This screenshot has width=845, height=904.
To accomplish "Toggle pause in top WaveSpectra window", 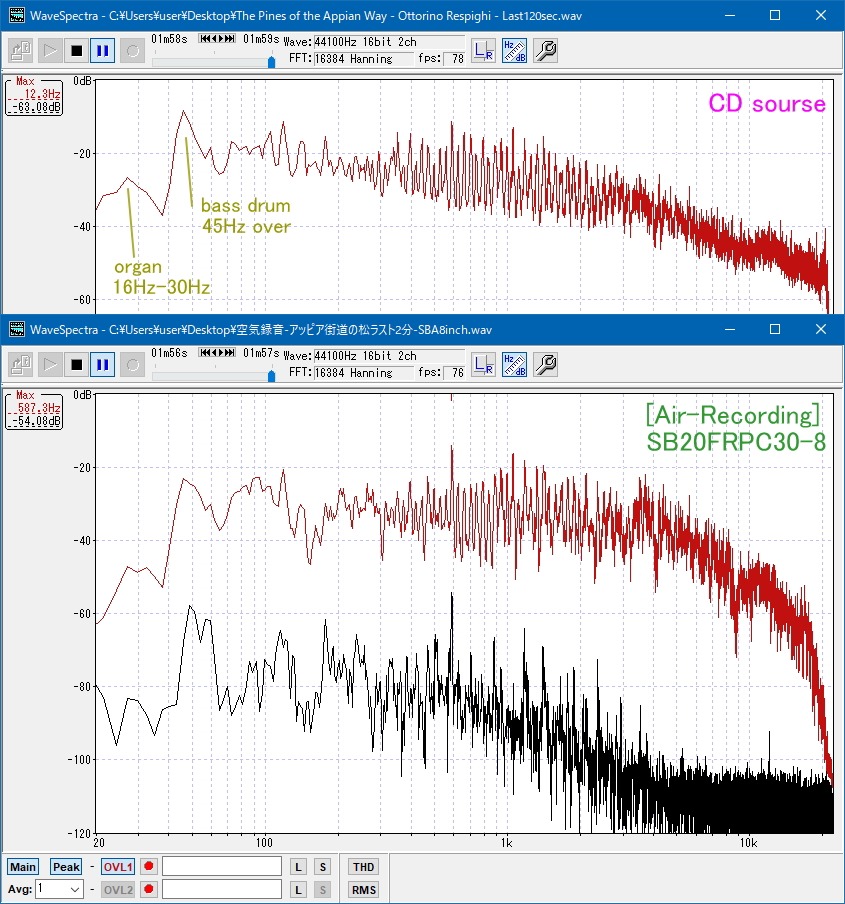I will (x=103, y=51).
